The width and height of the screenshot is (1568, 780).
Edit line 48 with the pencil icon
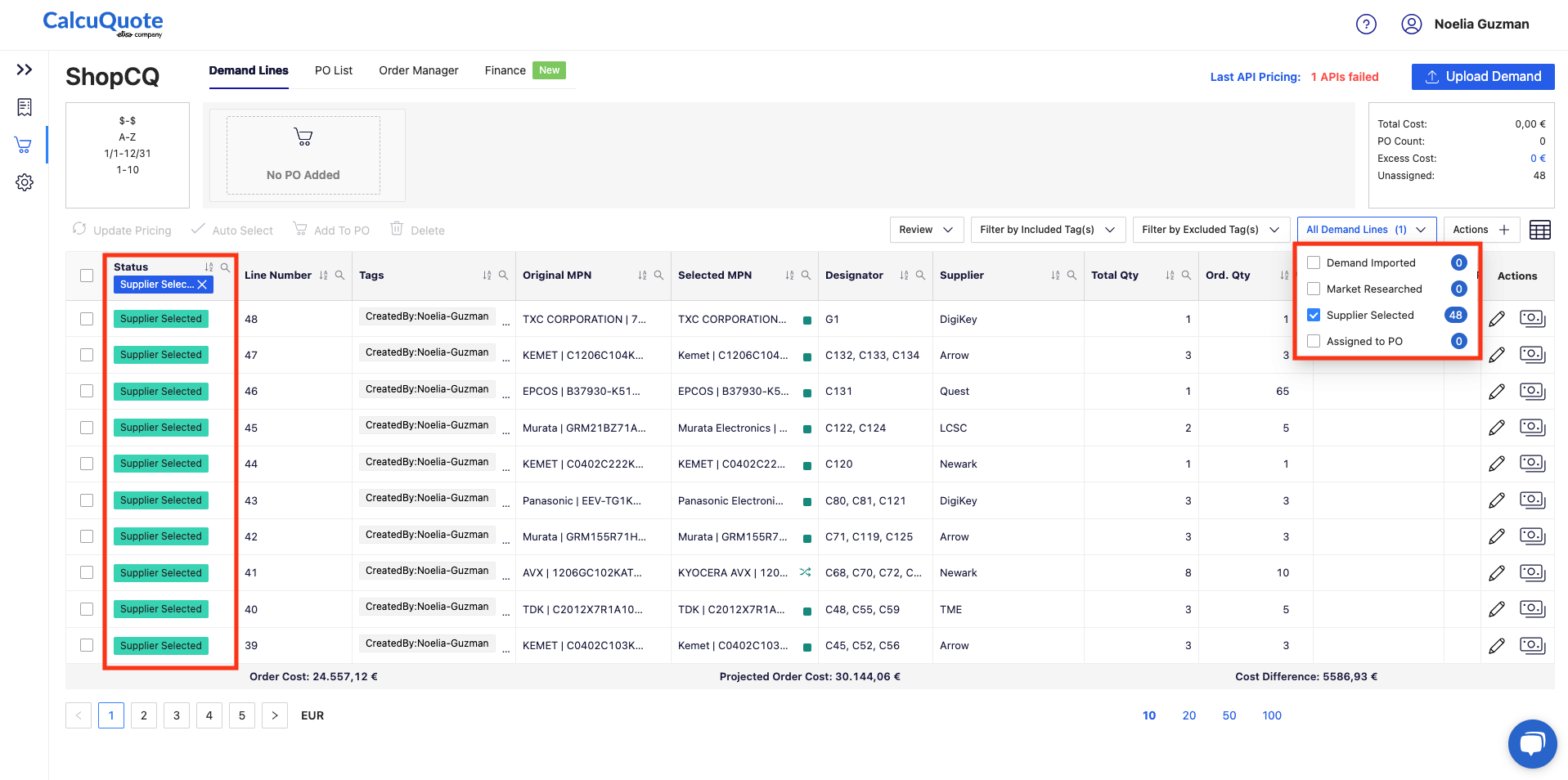pyautogui.click(x=1497, y=319)
